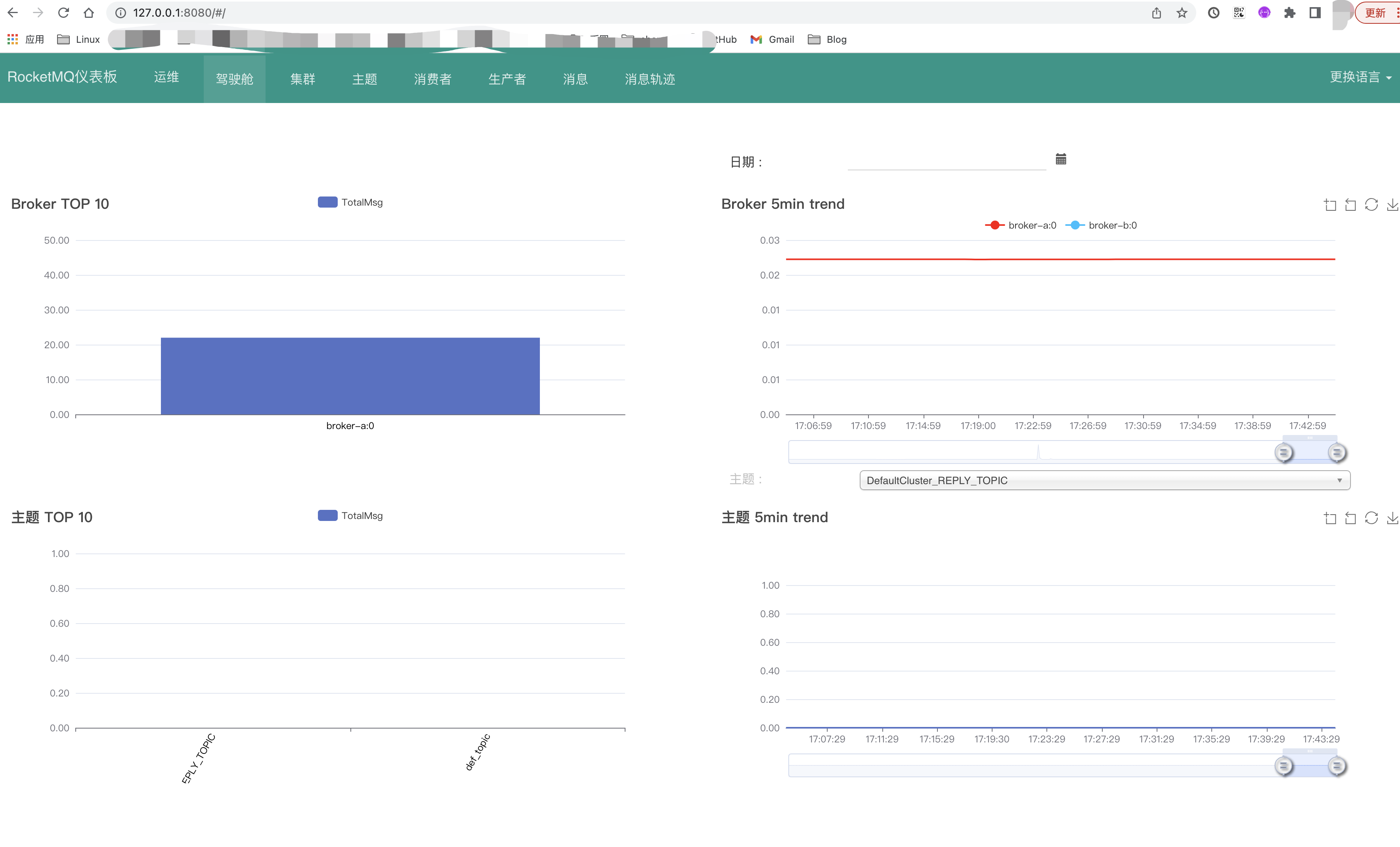The image size is (1400, 847).
Task: Open the apps grid shortcut
Action: (13, 39)
